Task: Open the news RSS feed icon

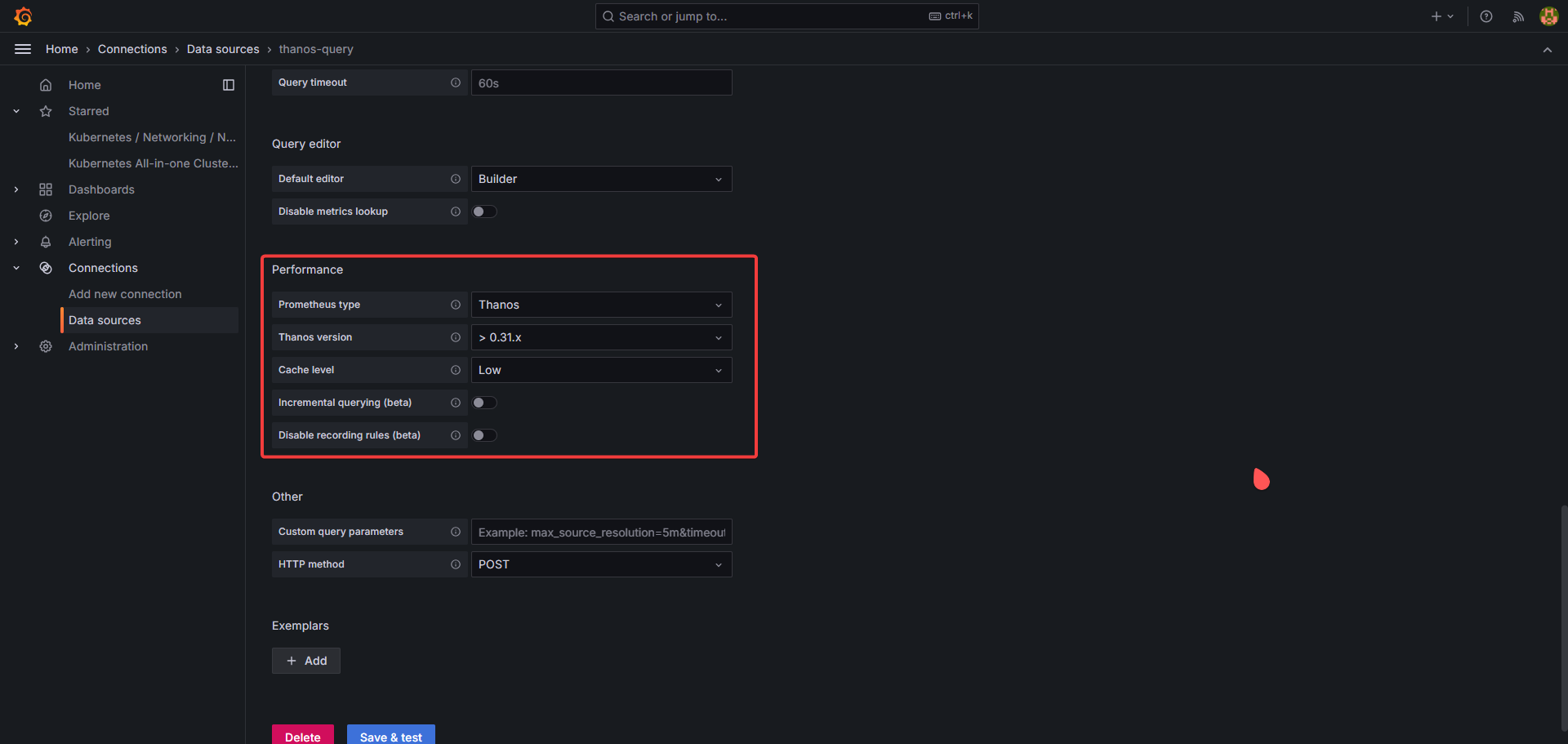Action: tap(1518, 16)
